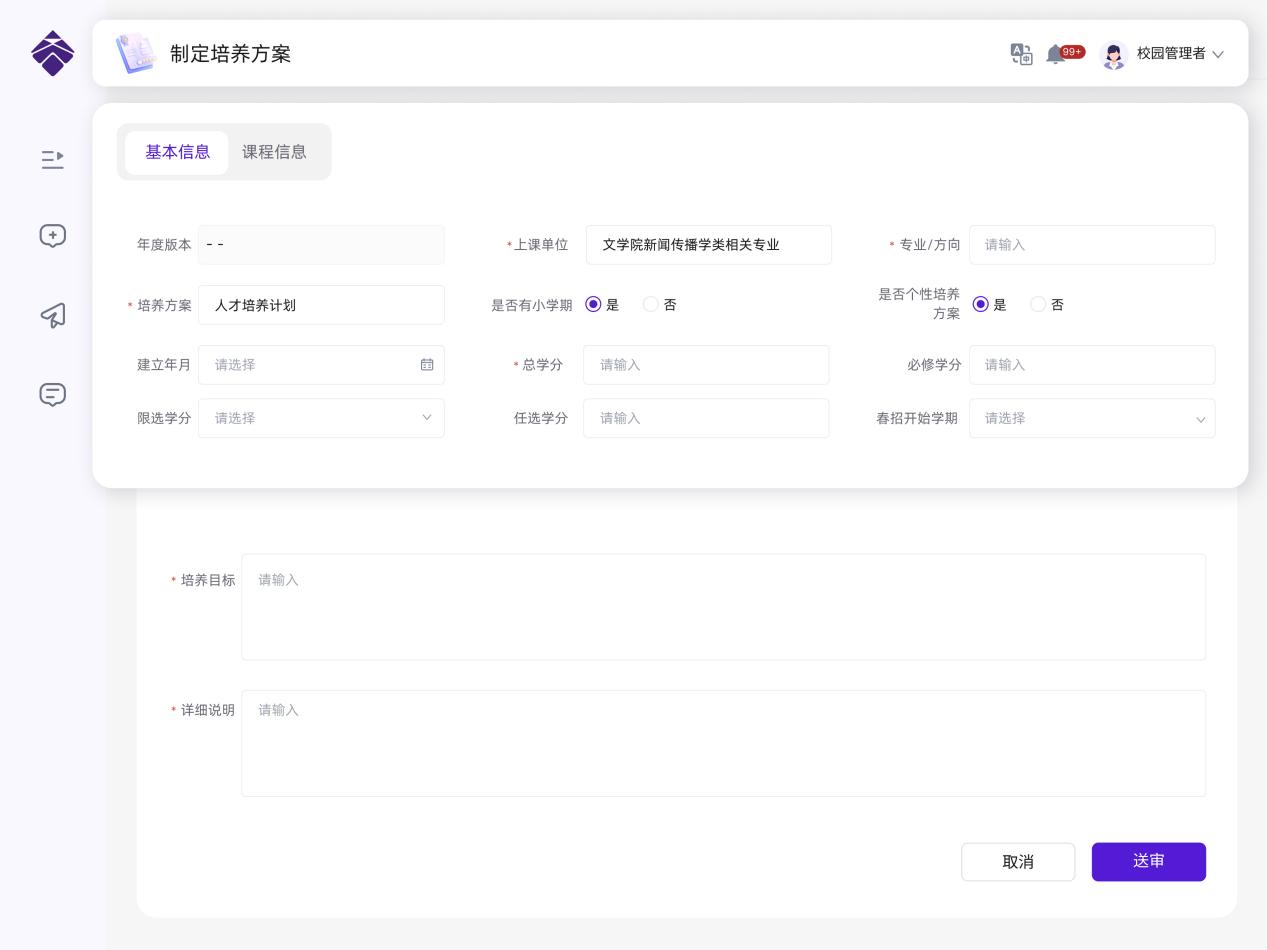Click the 培养目标 text area
Image resolution: width=1267 pixels, height=950 pixels.
[x=723, y=607]
